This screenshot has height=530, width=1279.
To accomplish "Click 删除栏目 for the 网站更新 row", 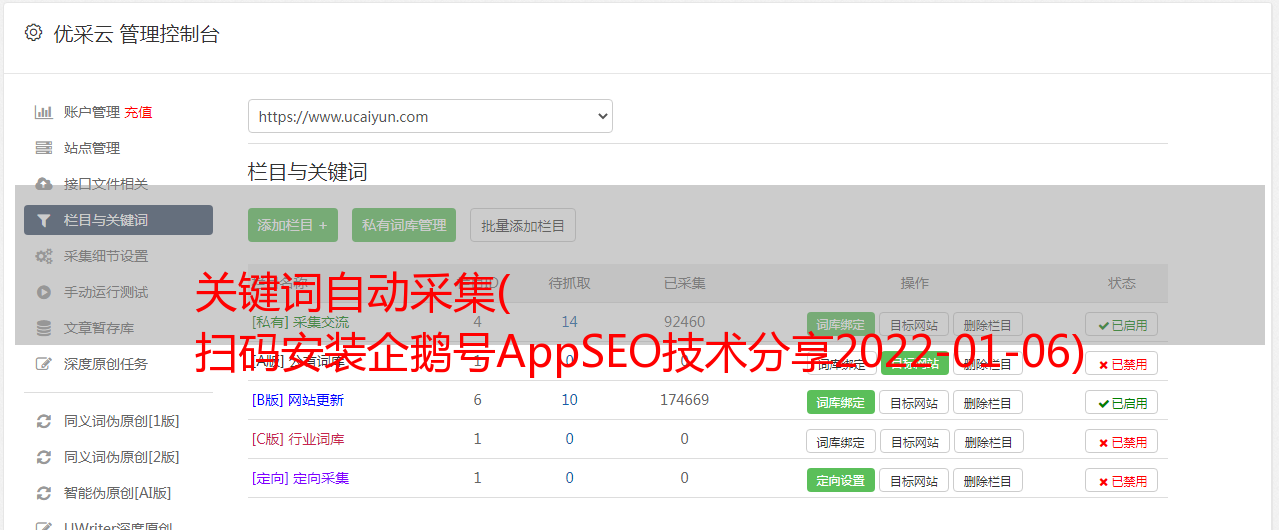I will pyautogui.click(x=988, y=402).
